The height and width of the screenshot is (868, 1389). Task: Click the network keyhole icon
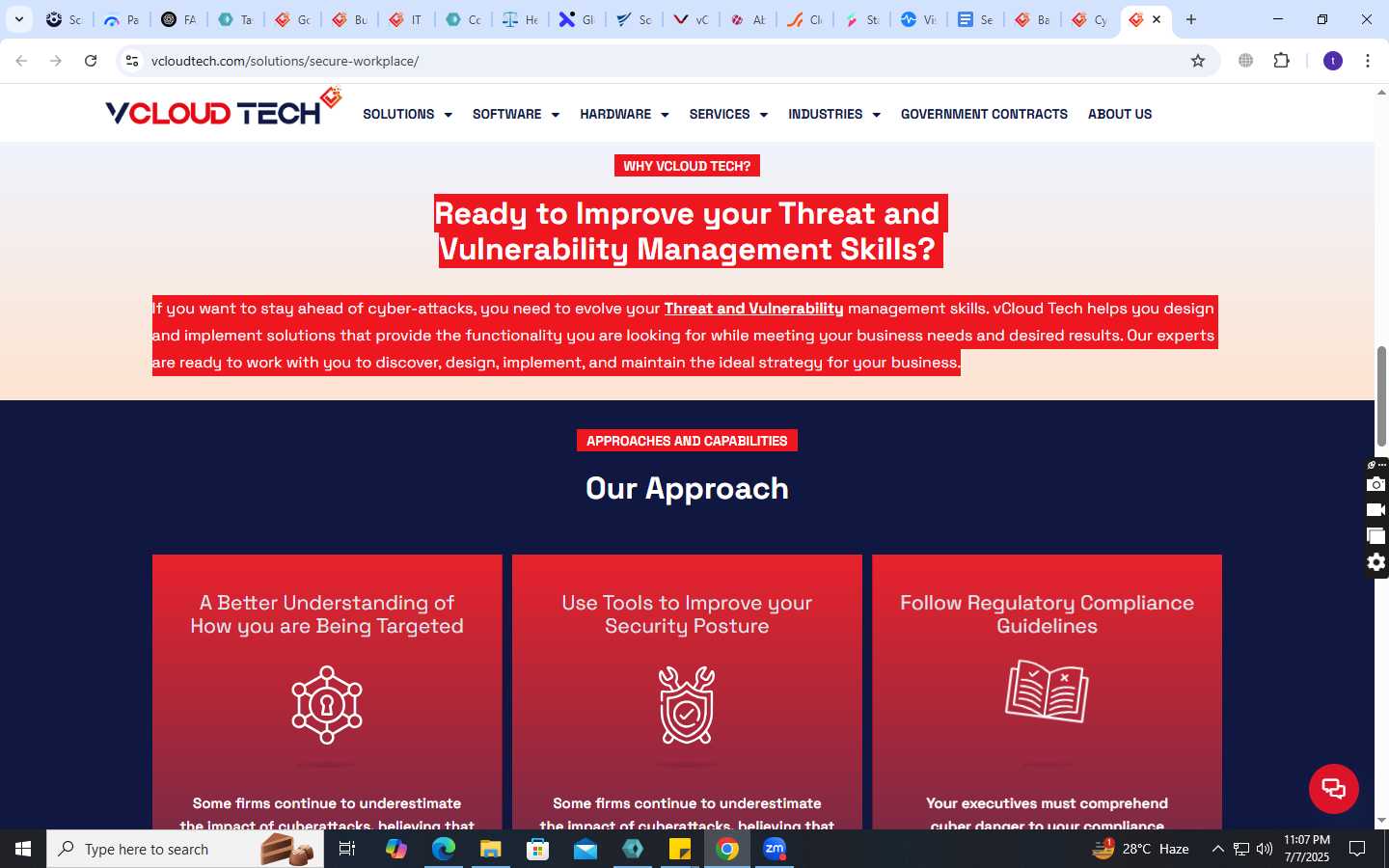(x=327, y=705)
